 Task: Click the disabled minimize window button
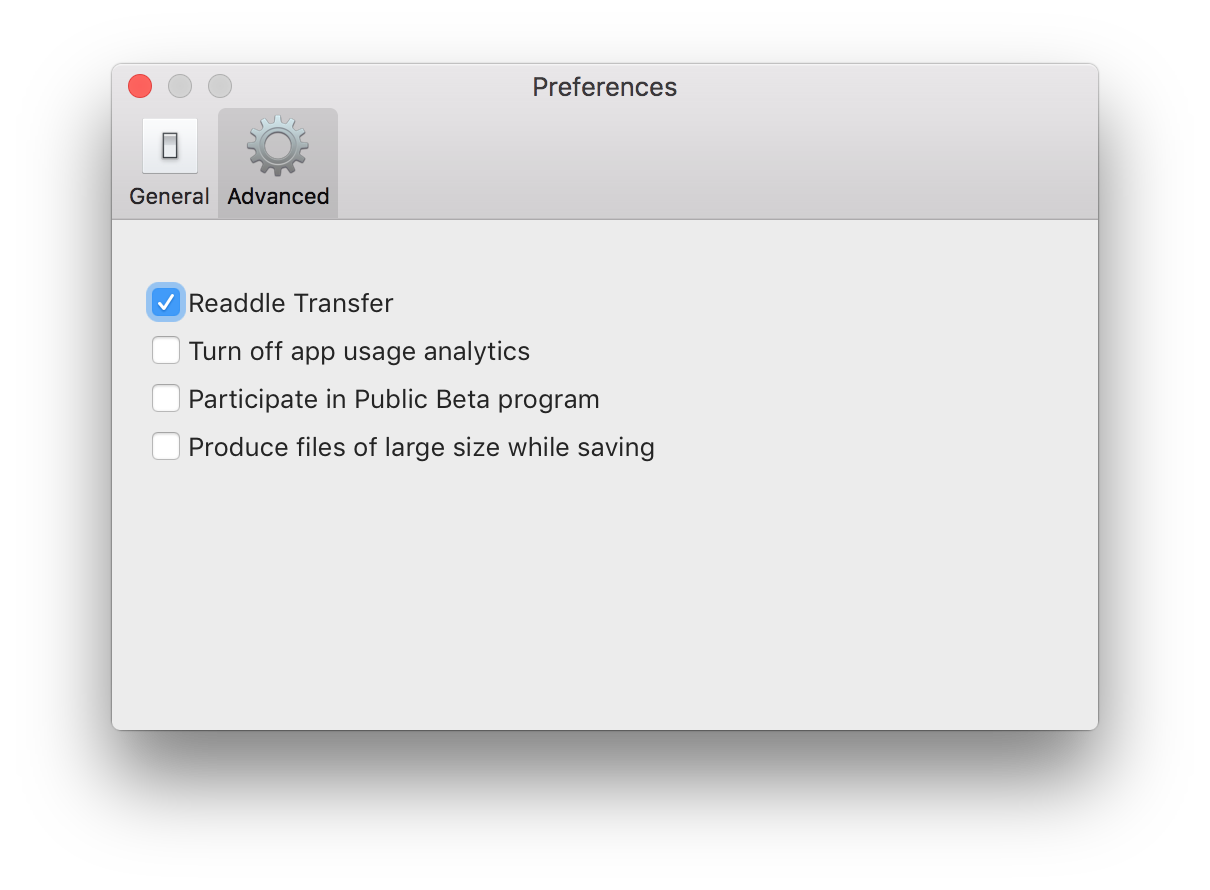[x=180, y=86]
